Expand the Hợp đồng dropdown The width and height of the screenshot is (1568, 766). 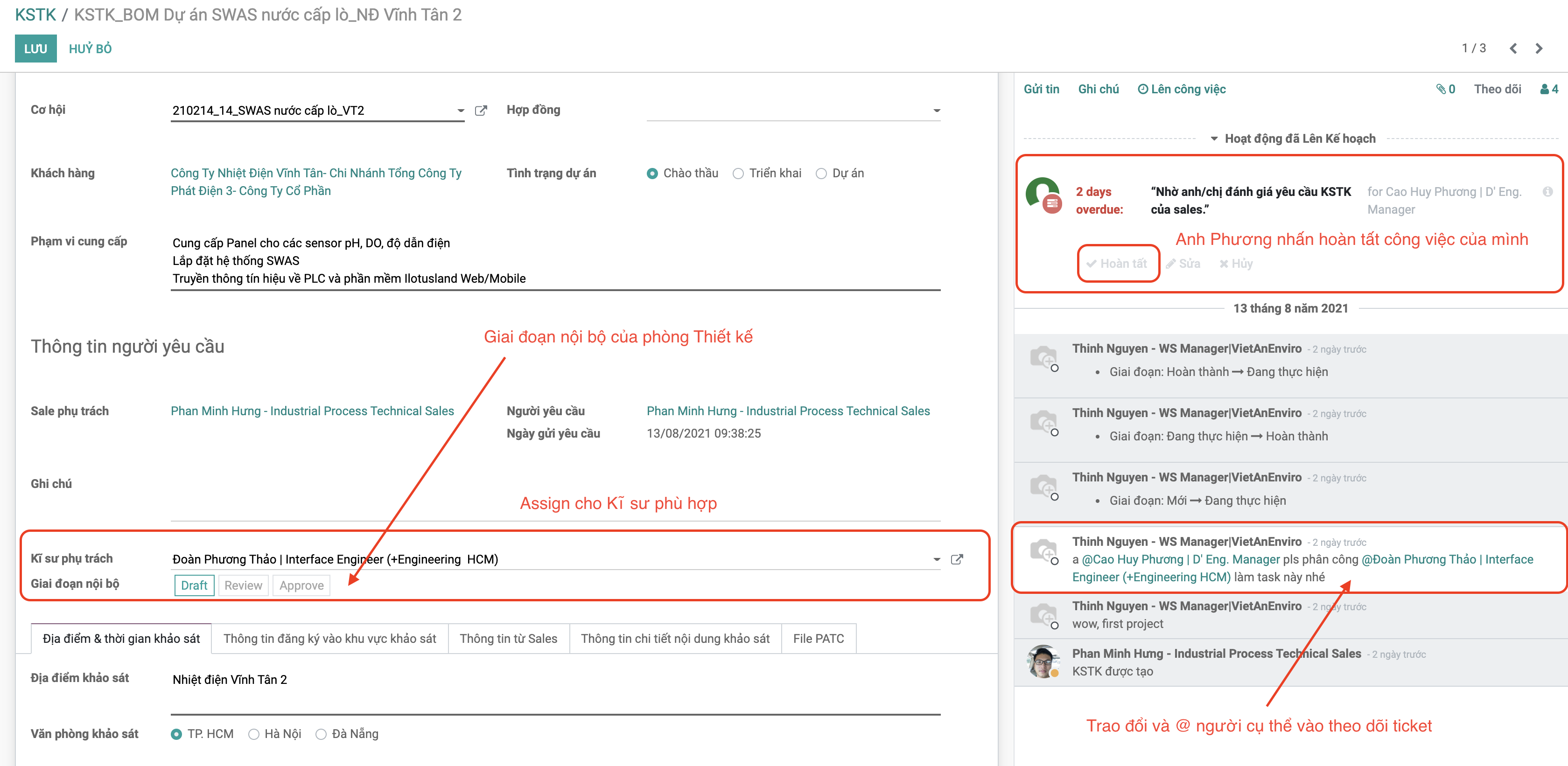click(x=936, y=111)
